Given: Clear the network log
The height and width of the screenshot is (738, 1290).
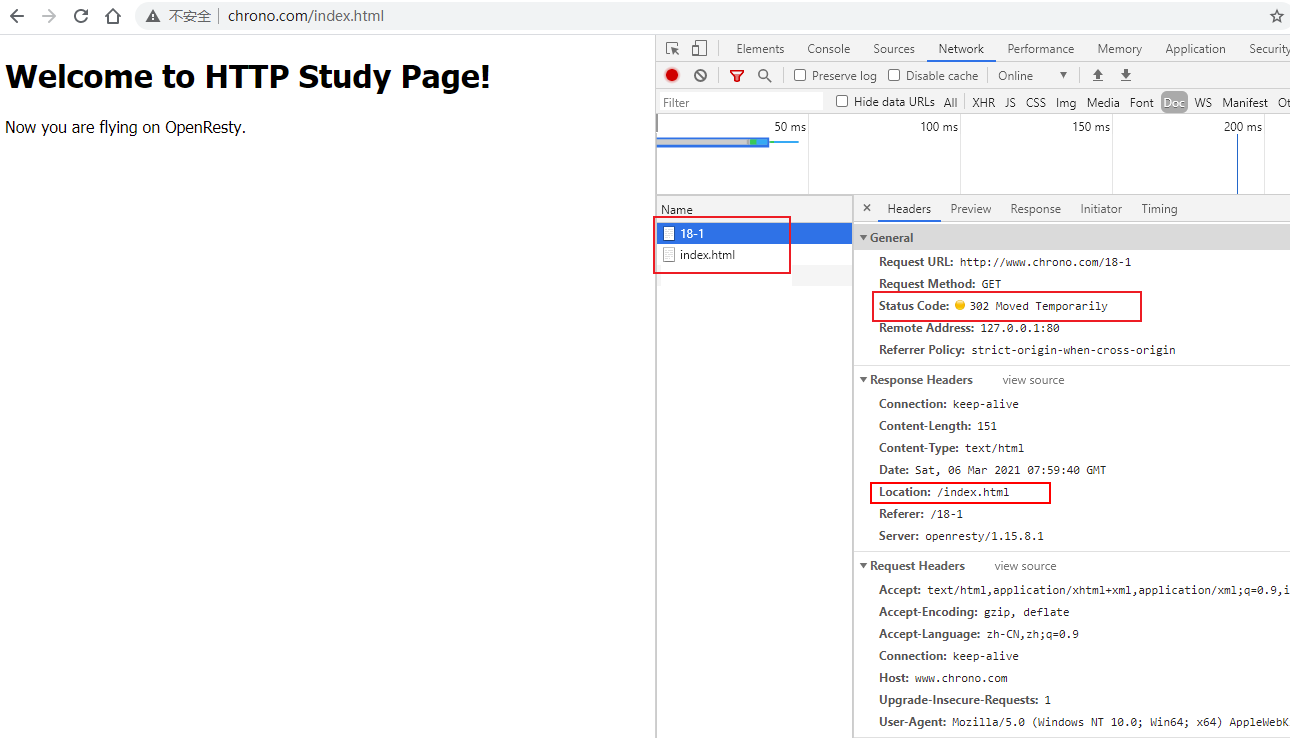Looking at the screenshot, I should [x=700, y=76].
